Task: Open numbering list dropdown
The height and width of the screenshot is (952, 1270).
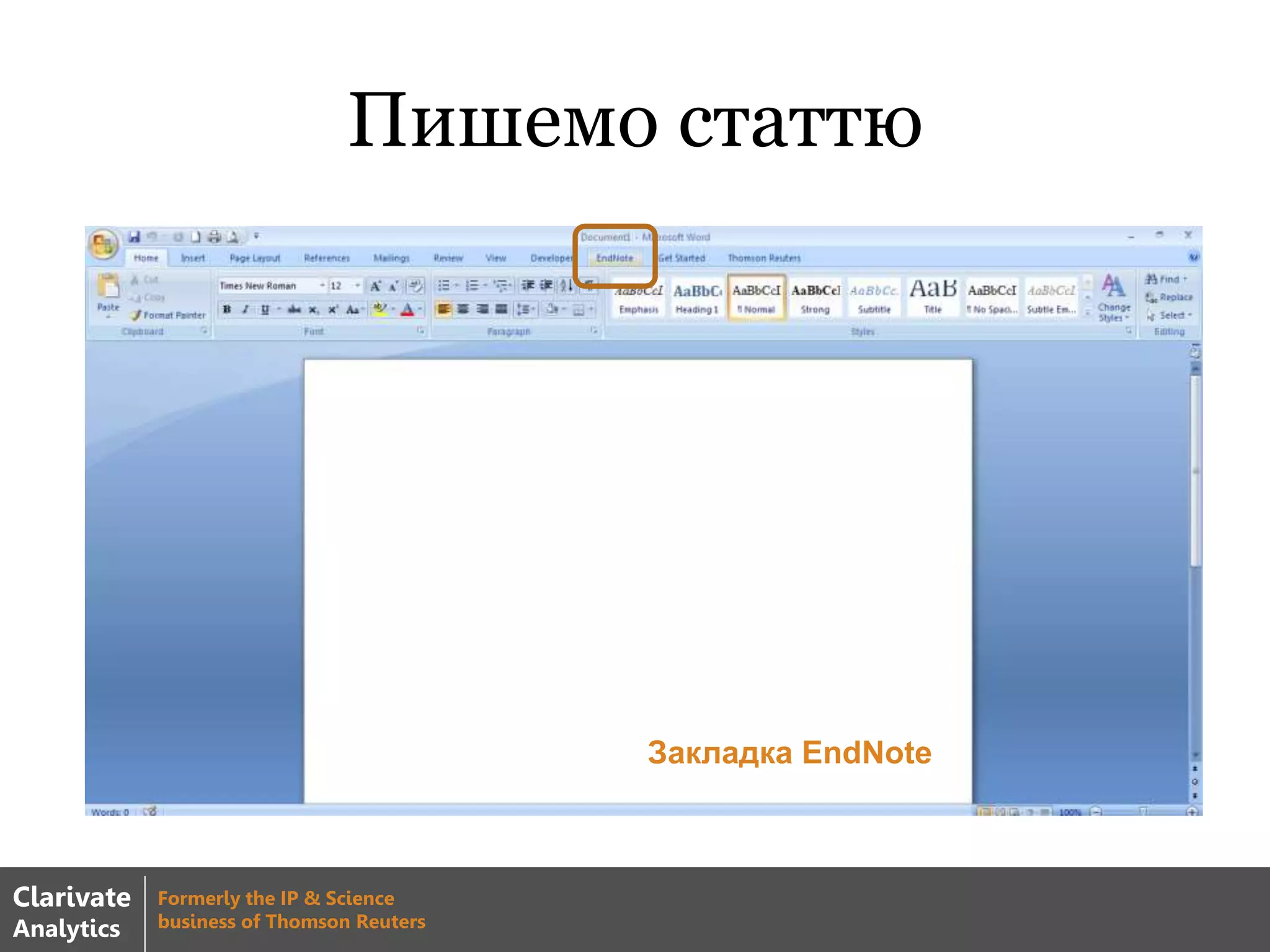Action: coord(485,285)
